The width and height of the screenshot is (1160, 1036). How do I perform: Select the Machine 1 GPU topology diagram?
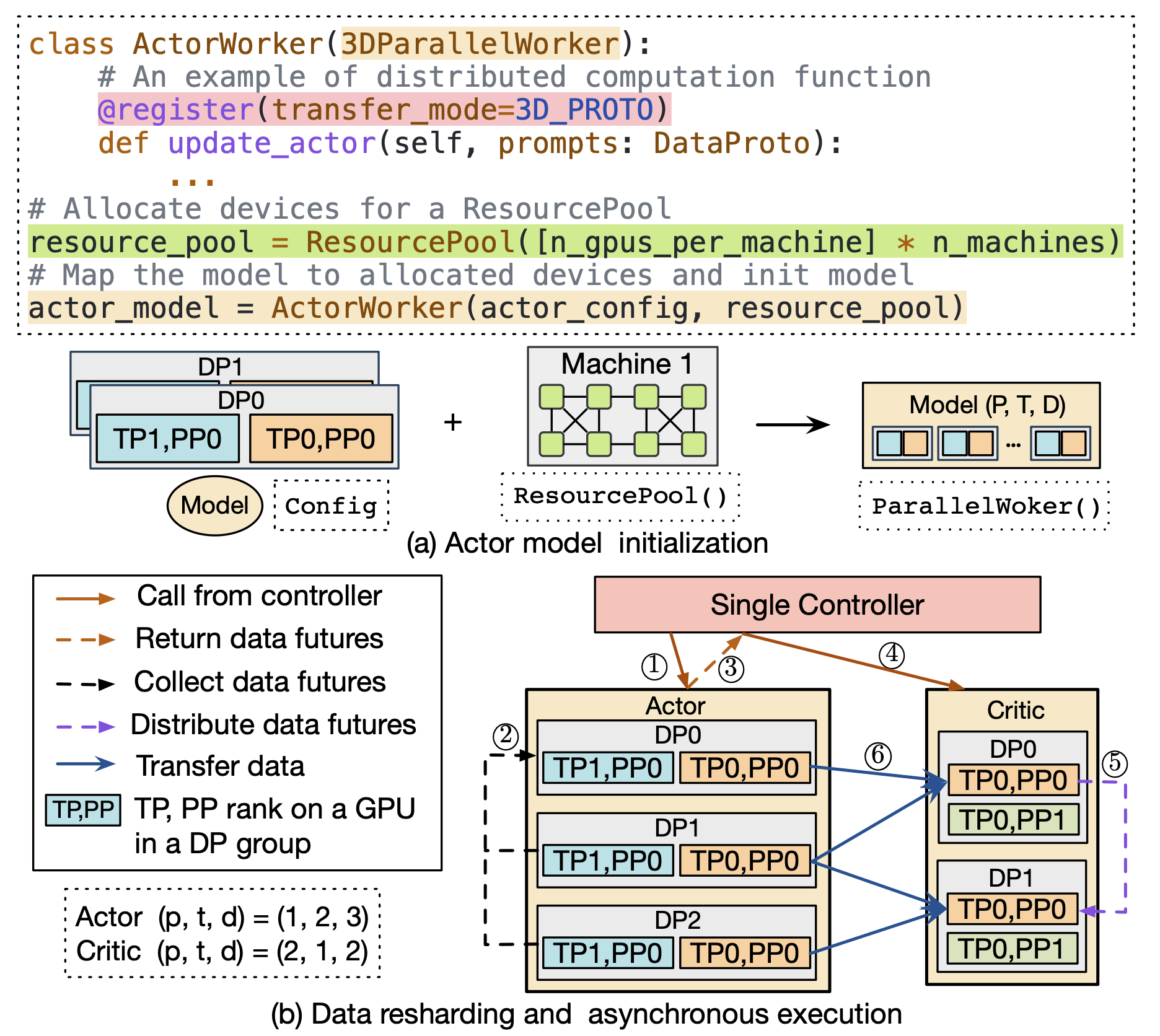tap(623, 406)
